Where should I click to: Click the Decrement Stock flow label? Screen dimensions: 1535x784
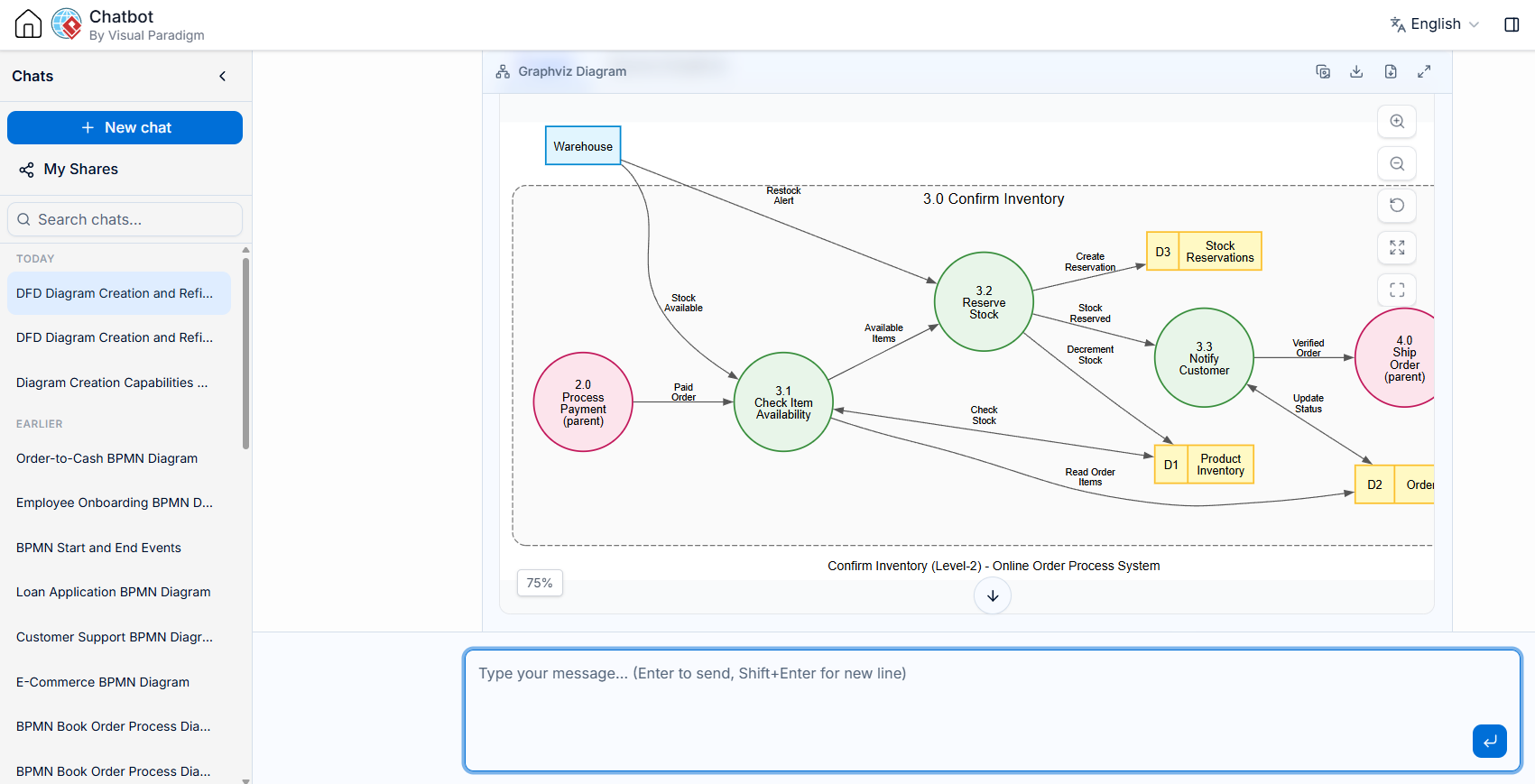click(1090, 355)
